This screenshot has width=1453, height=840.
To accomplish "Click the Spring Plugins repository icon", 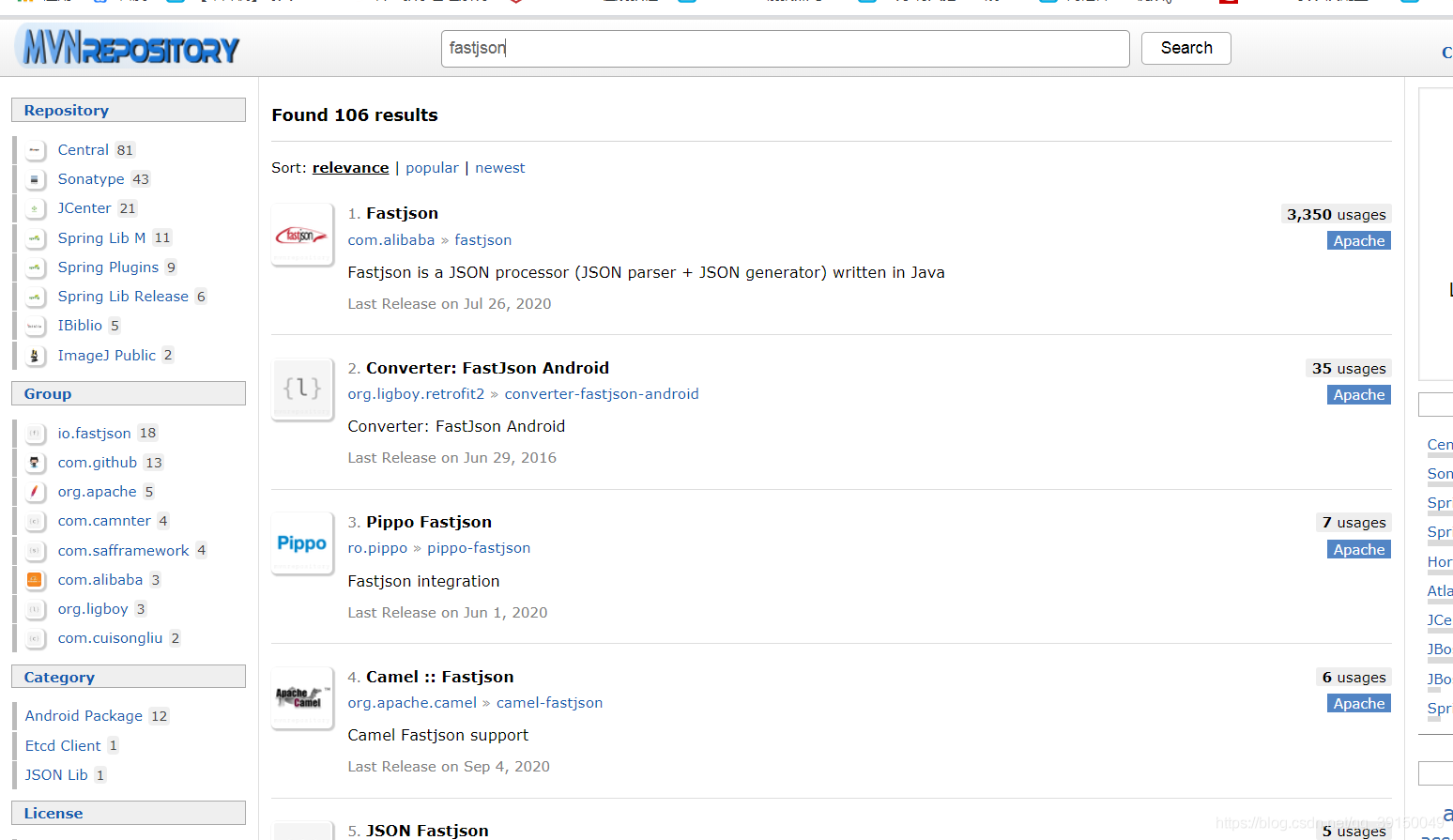I will click(x=35, y=267).
